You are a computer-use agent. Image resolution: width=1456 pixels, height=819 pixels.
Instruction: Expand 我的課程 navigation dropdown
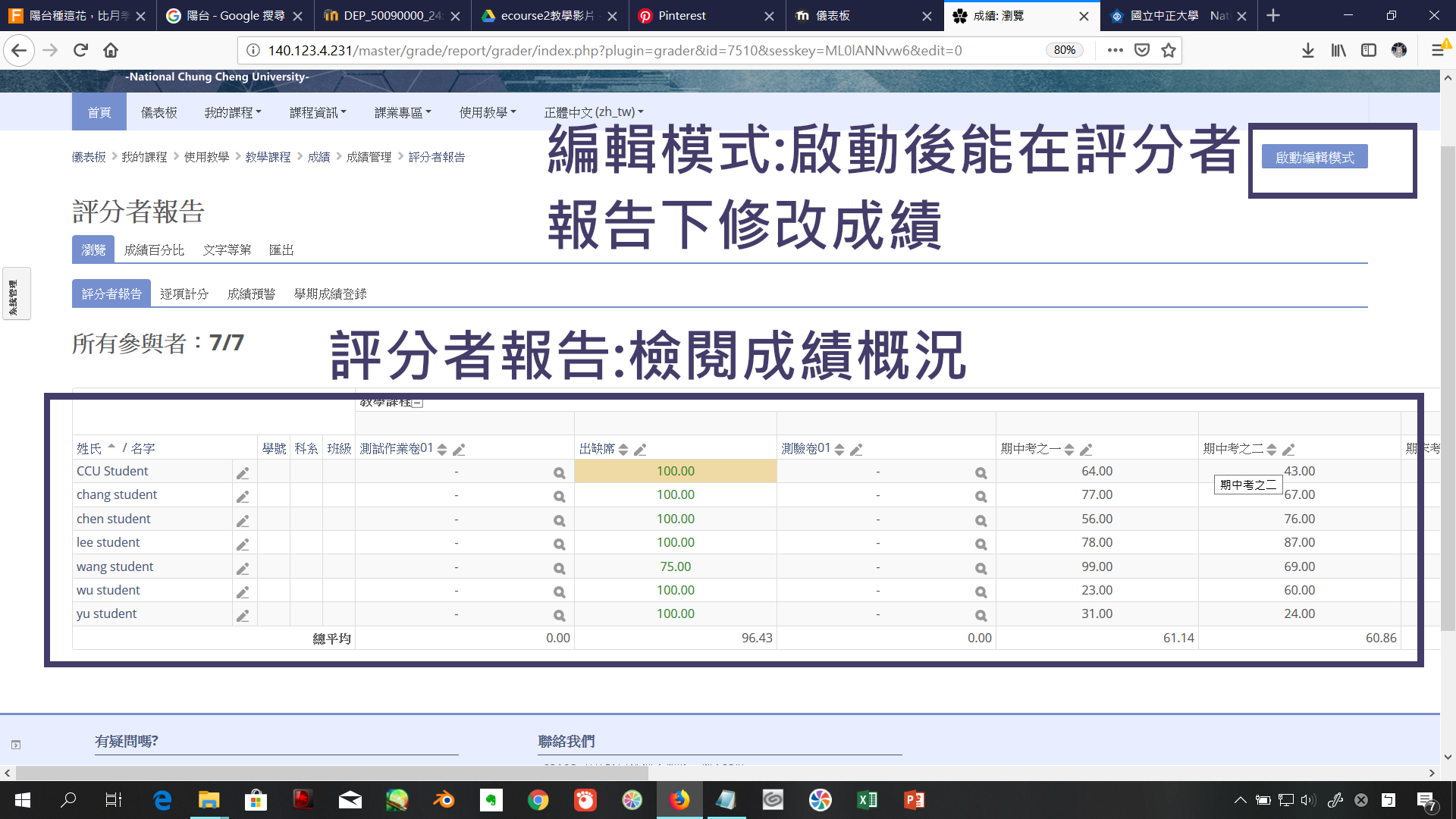tap(232, 112)
